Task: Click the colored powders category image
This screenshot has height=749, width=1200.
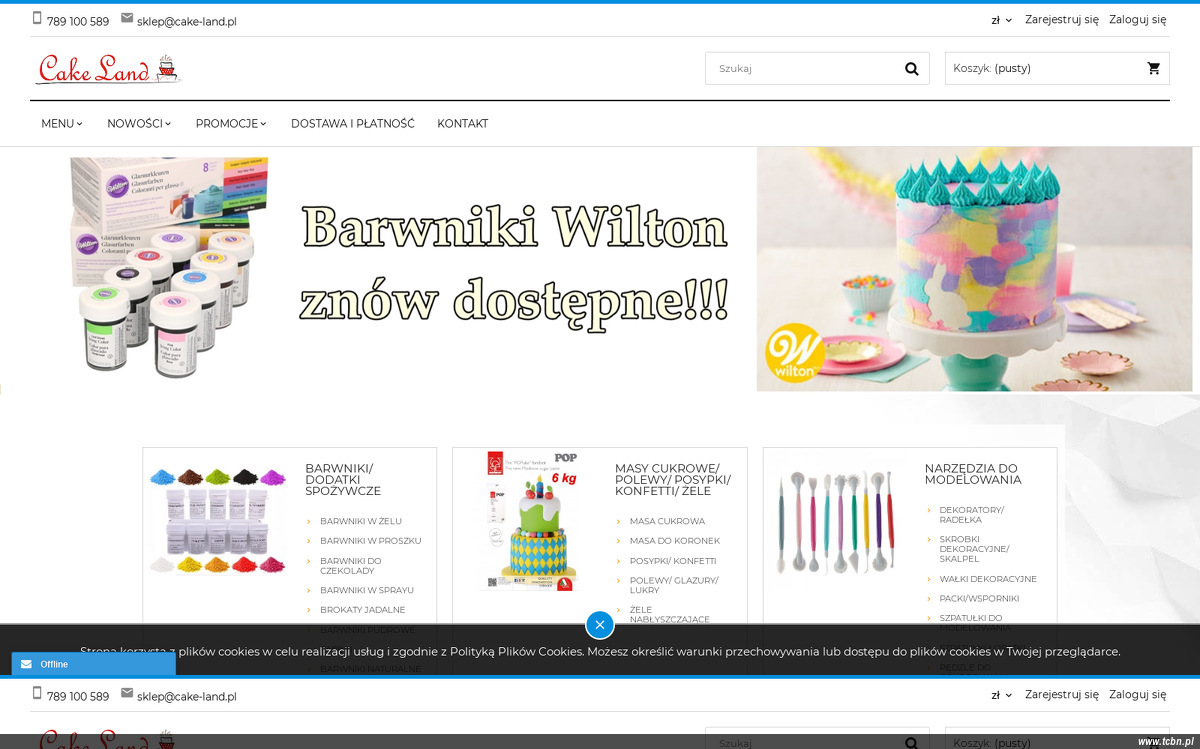Action: [x=218, y=521]
